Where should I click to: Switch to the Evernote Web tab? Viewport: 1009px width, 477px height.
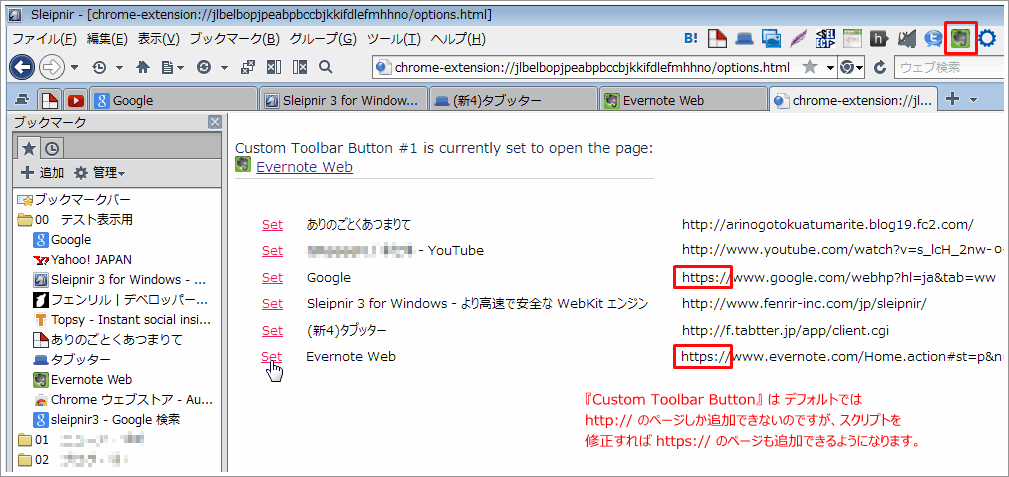coord(683,100)
